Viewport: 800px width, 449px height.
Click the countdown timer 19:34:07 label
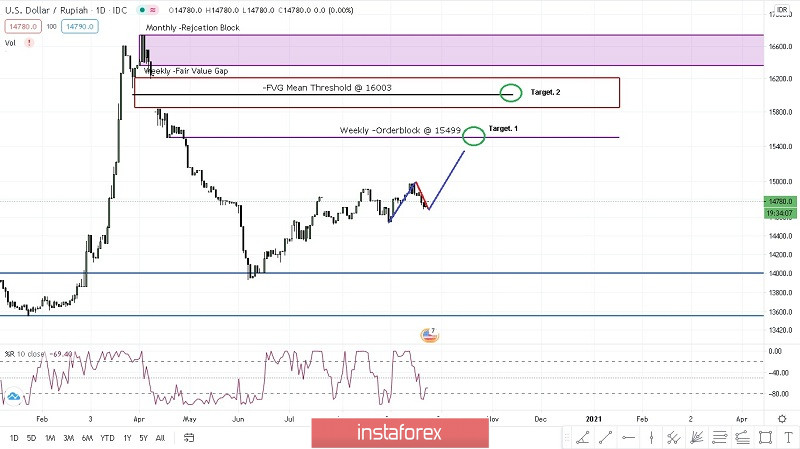pyautogui.click(x=781, y=213)
